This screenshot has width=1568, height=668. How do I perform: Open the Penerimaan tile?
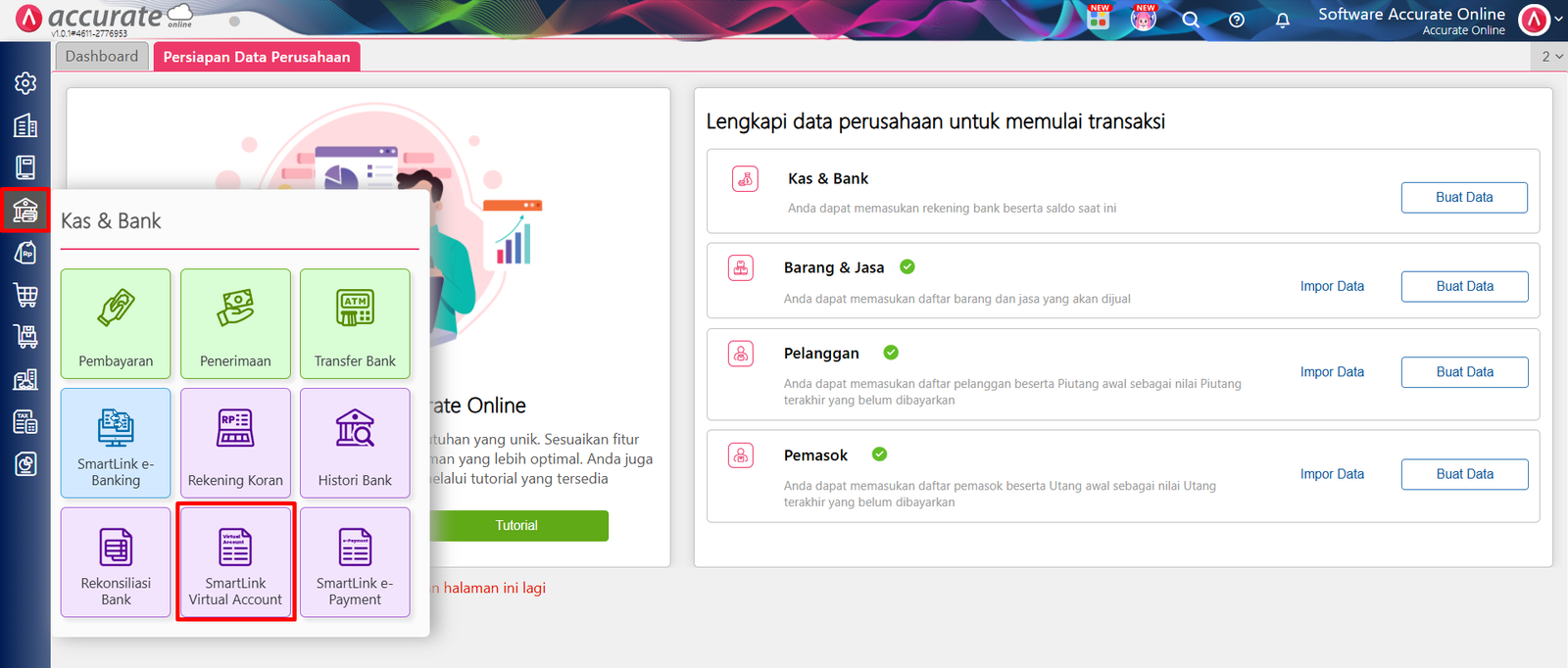tap(235, 324)
